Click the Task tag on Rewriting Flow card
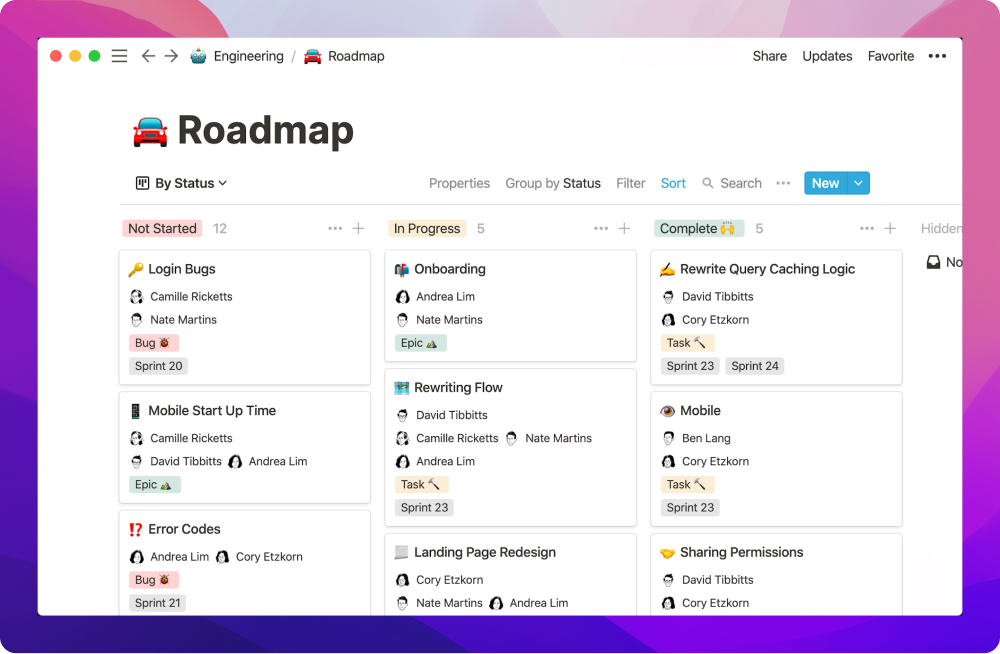 422,485
